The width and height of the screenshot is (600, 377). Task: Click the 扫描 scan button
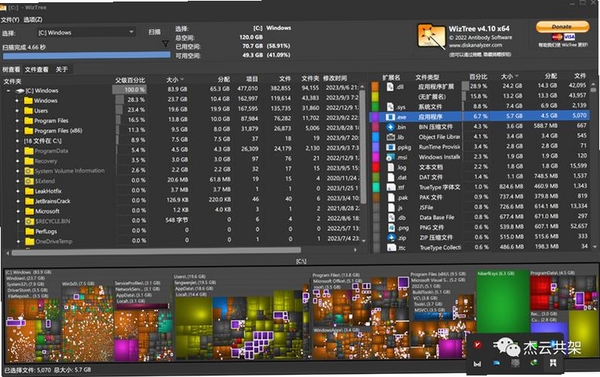click(155, 32)
